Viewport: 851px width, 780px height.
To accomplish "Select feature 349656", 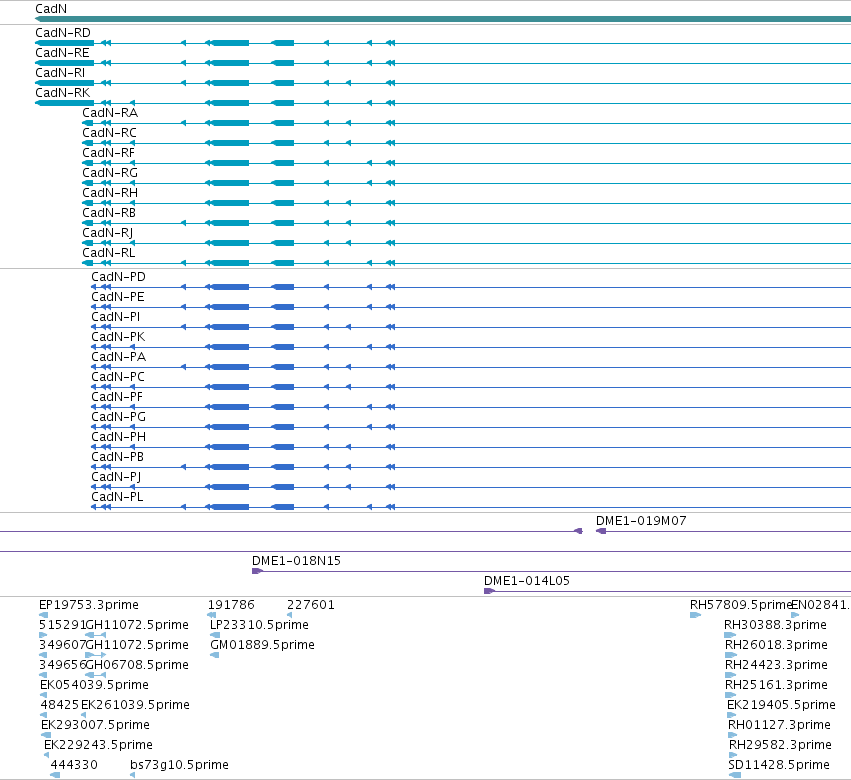I will 62,666.
